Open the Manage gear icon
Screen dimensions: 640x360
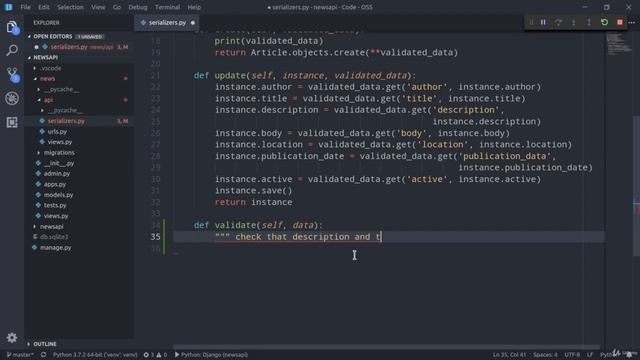coord(12,338)
